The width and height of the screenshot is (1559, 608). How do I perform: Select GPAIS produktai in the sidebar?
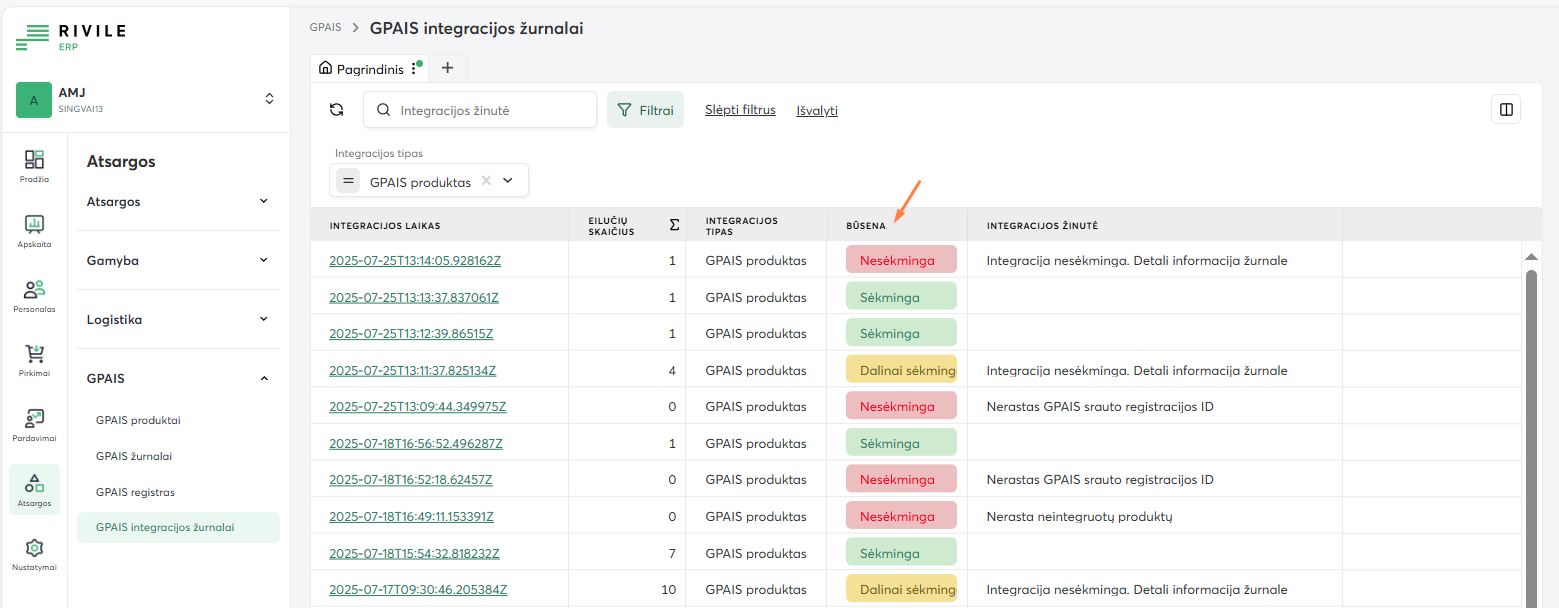[x=138, y=420]
